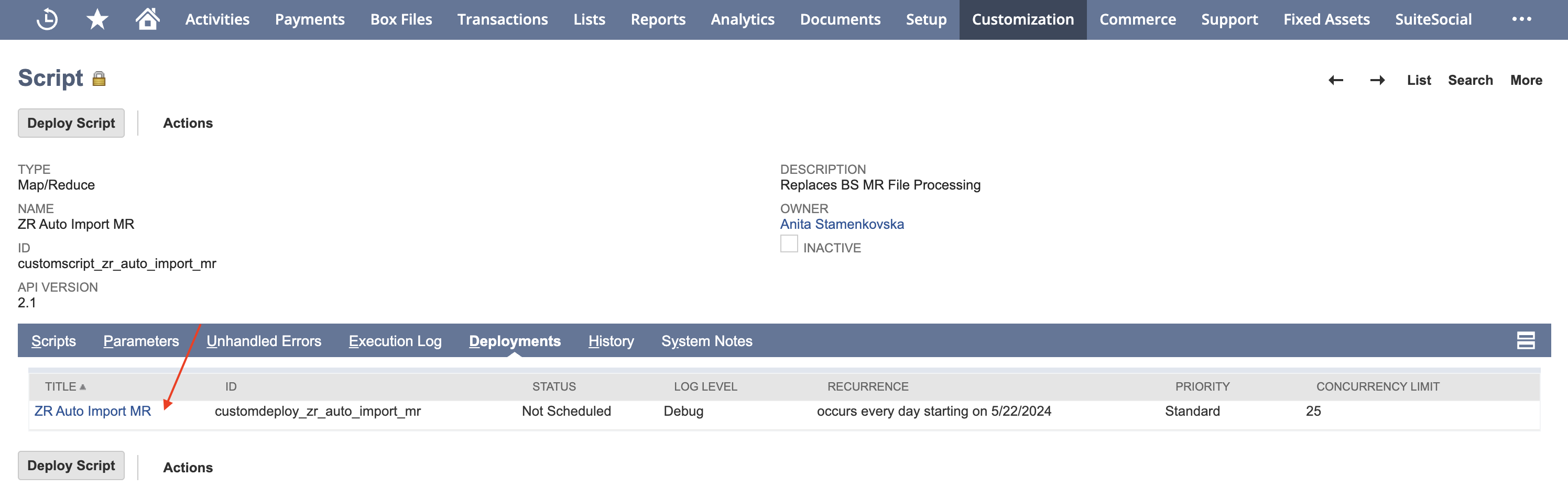The width and height of the screenshot is (1568, 488).
Task: Select the Standard priority cell
Action: tap(1192, 412)
